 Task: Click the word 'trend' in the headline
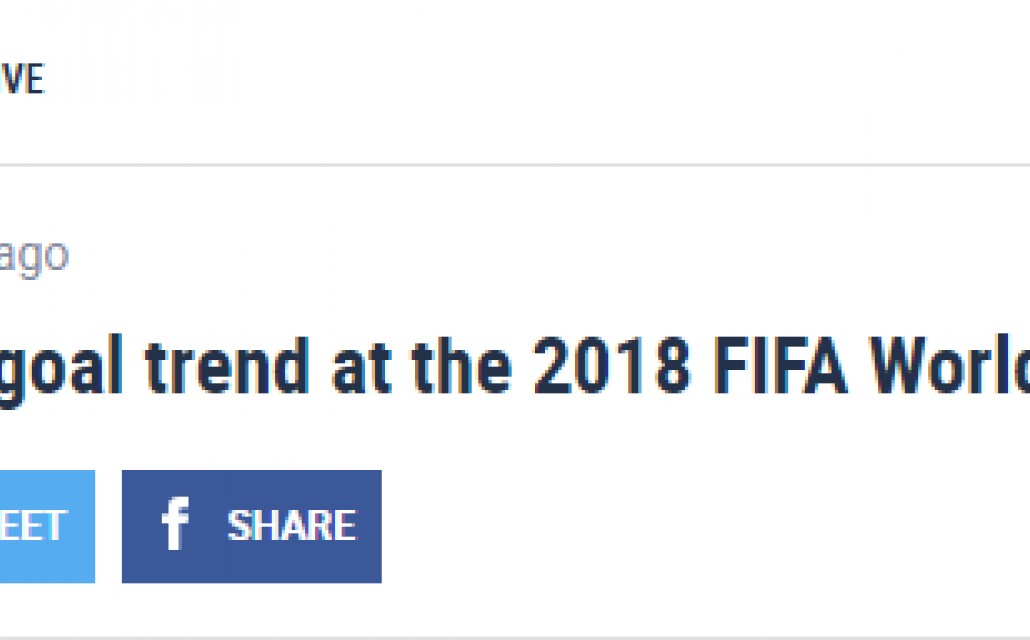(227, 365)
